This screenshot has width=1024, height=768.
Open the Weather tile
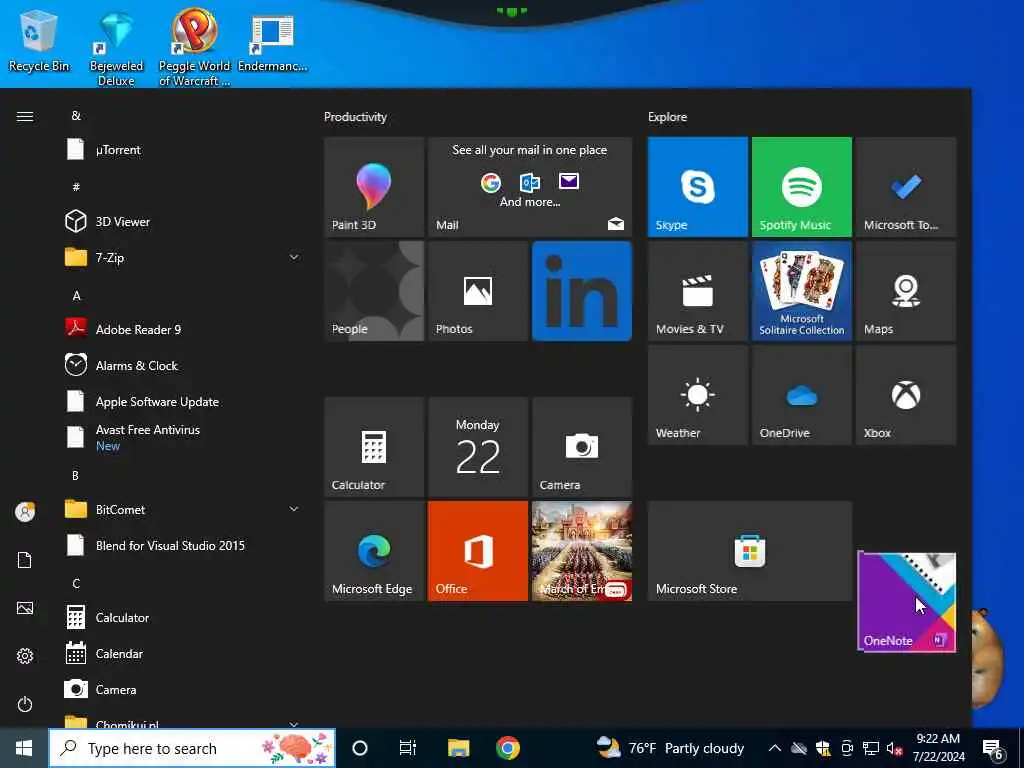(697, 394)
